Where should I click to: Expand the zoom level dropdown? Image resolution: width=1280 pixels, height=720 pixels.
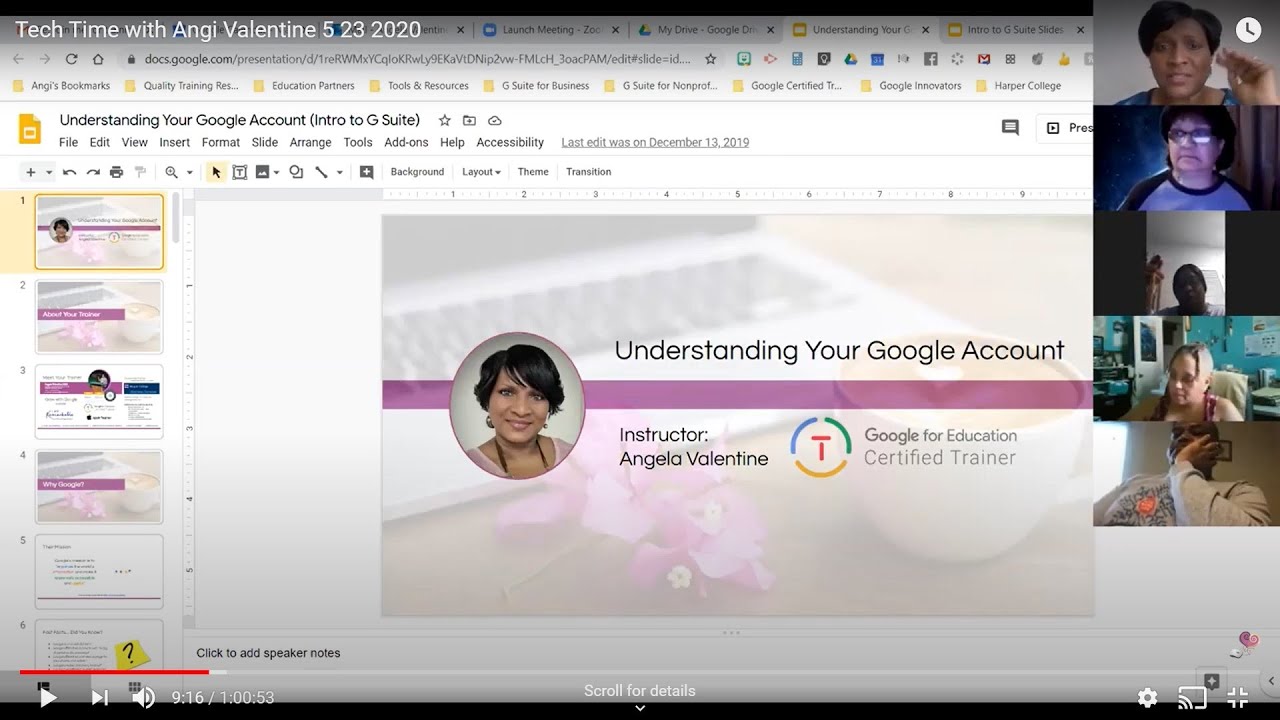[189, 172]
